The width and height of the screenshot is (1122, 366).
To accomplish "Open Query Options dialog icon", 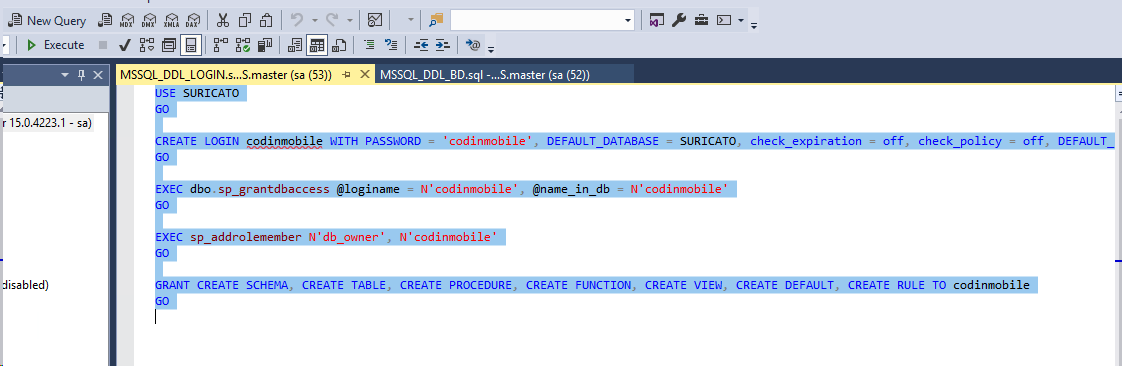I will tap(169, 45).
